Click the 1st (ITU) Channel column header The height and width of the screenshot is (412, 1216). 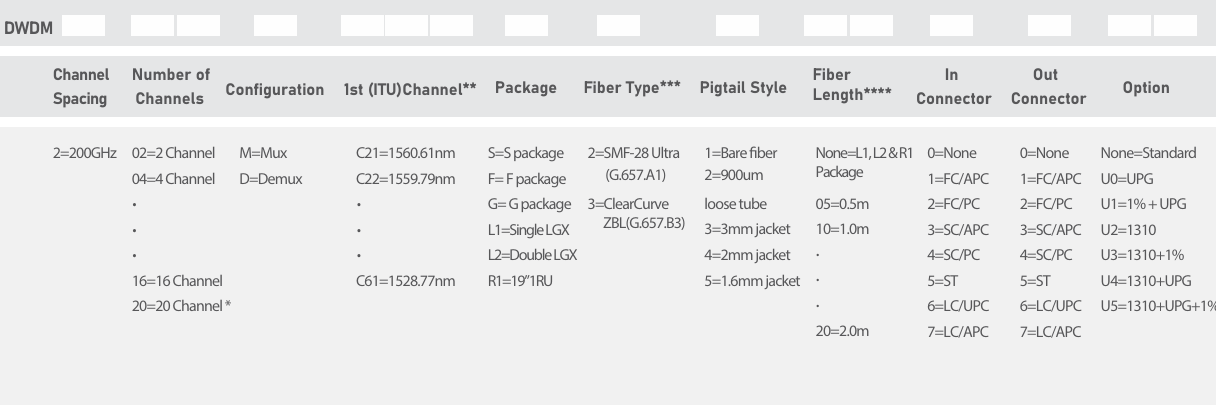[410, 89]
